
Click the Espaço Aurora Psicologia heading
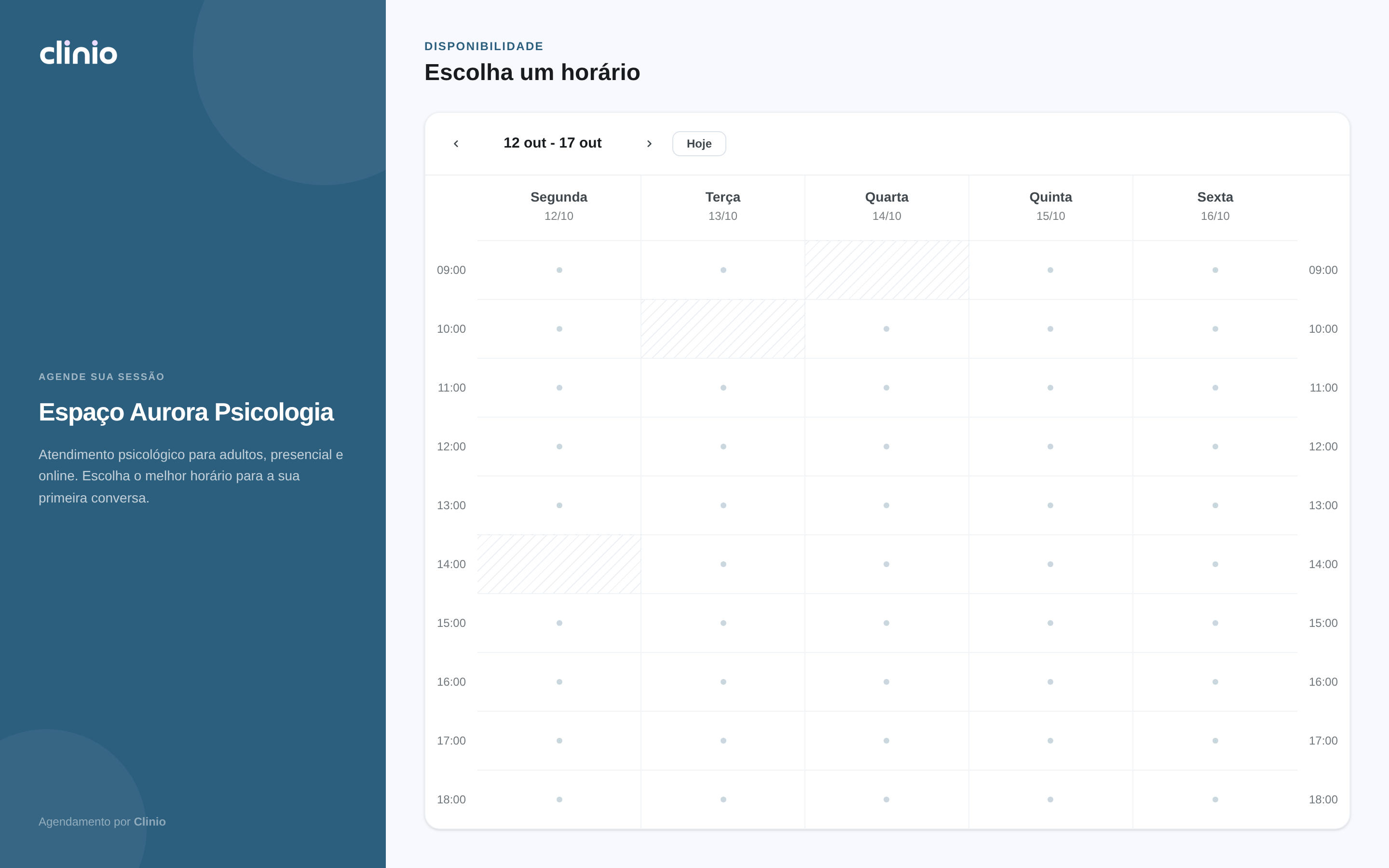tap(186, 412)
